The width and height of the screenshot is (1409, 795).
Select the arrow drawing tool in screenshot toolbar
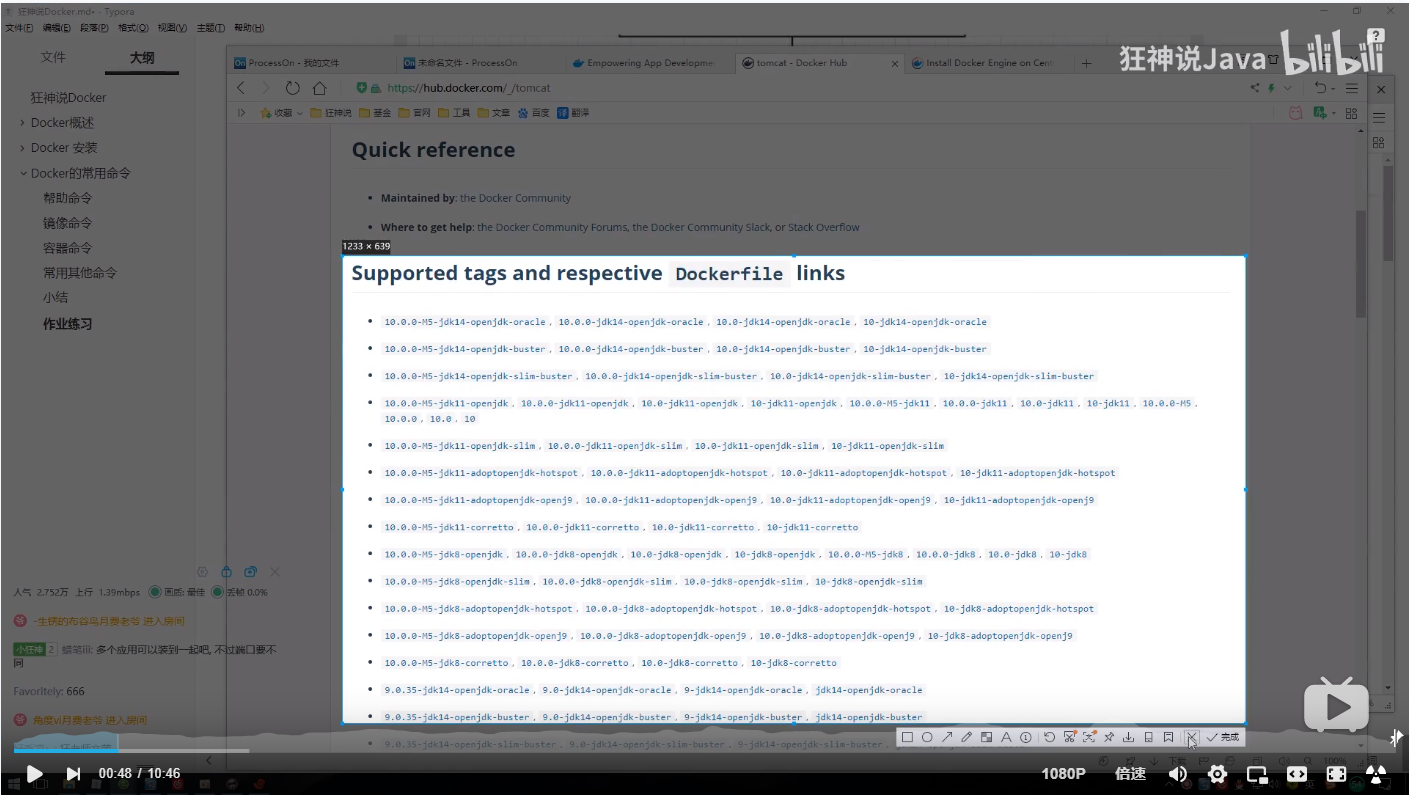(947, 737)
